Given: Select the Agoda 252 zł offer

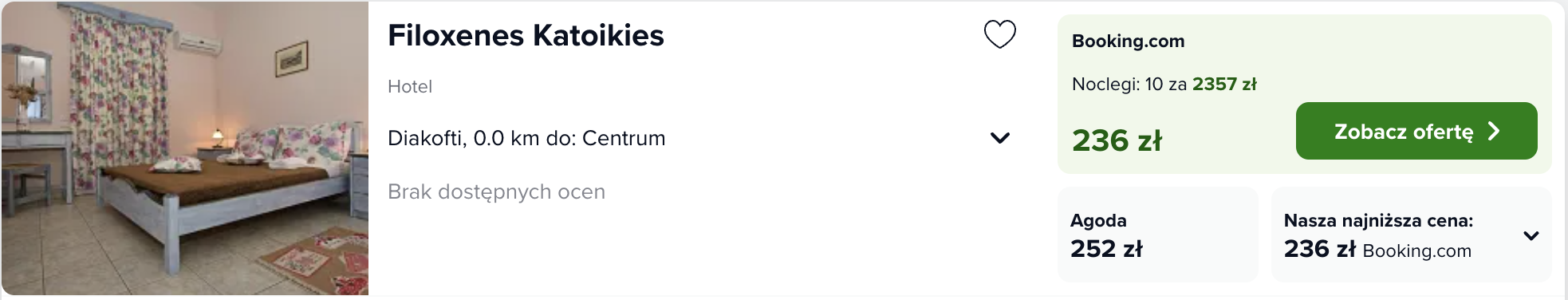Looking at the screenshot, I should [x=1157, y=235].
